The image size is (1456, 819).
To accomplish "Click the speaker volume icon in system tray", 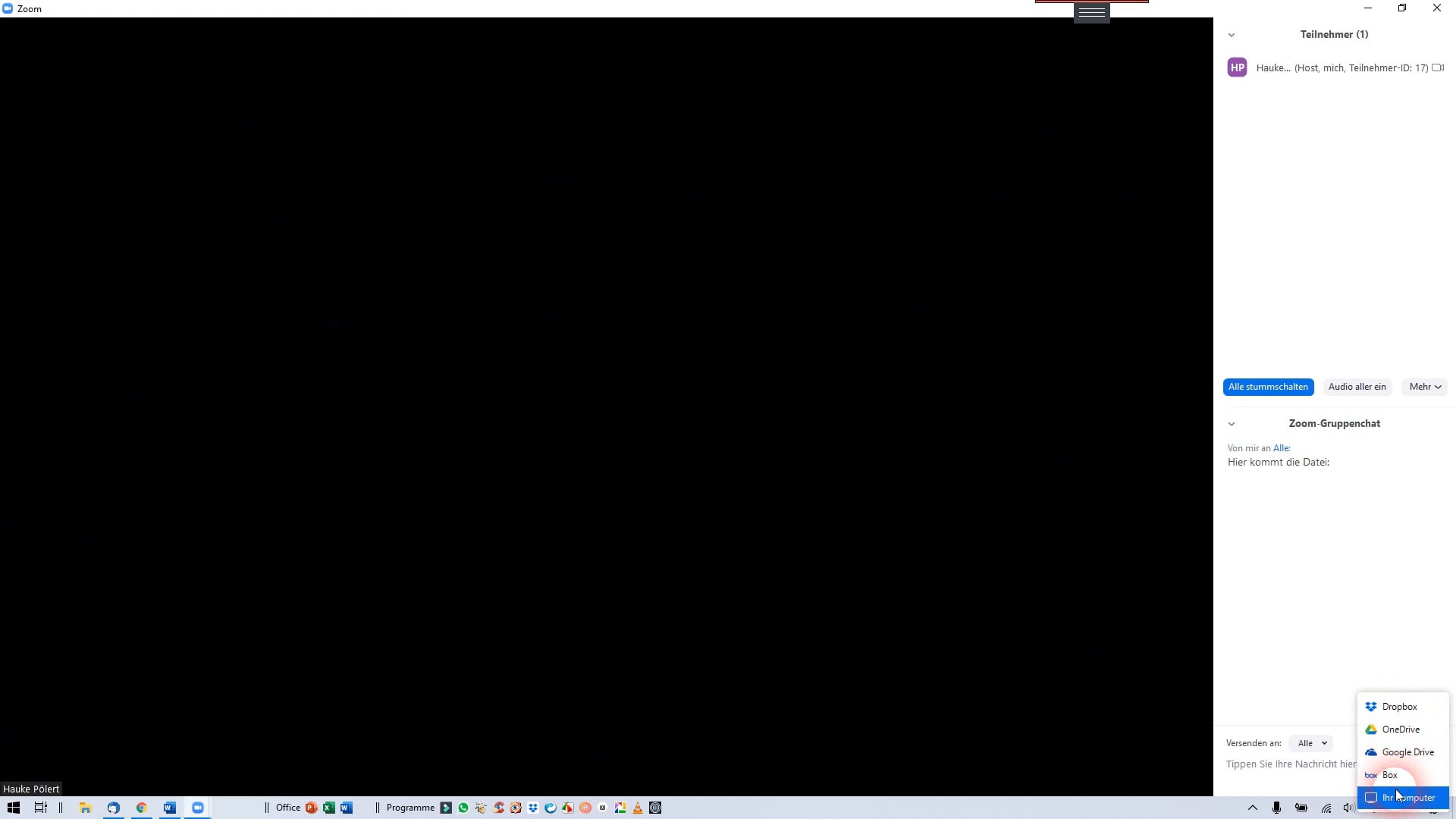I will click(1348, 808).
